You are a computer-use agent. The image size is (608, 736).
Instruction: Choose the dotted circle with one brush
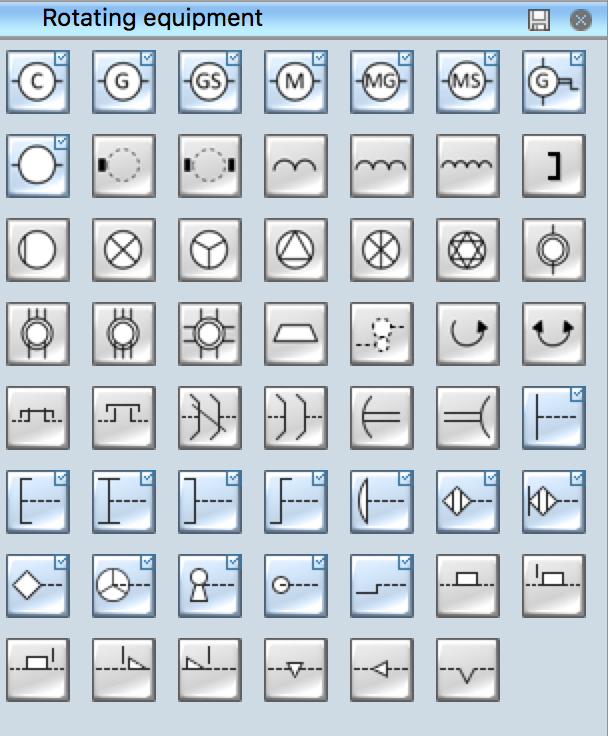(124, 166)
